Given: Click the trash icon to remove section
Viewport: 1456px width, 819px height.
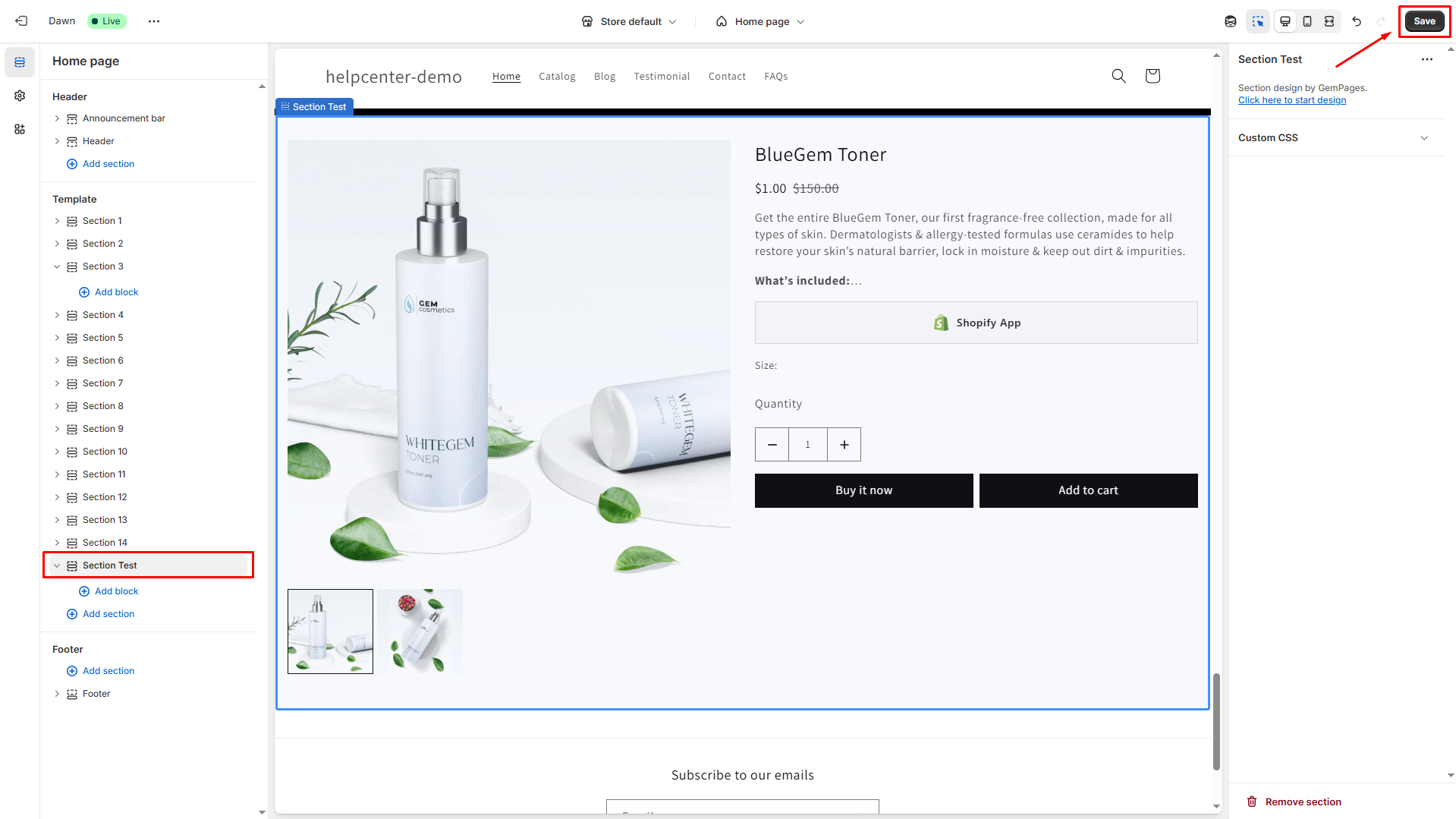Looking at the screenshot, I should click(1252, 802).
